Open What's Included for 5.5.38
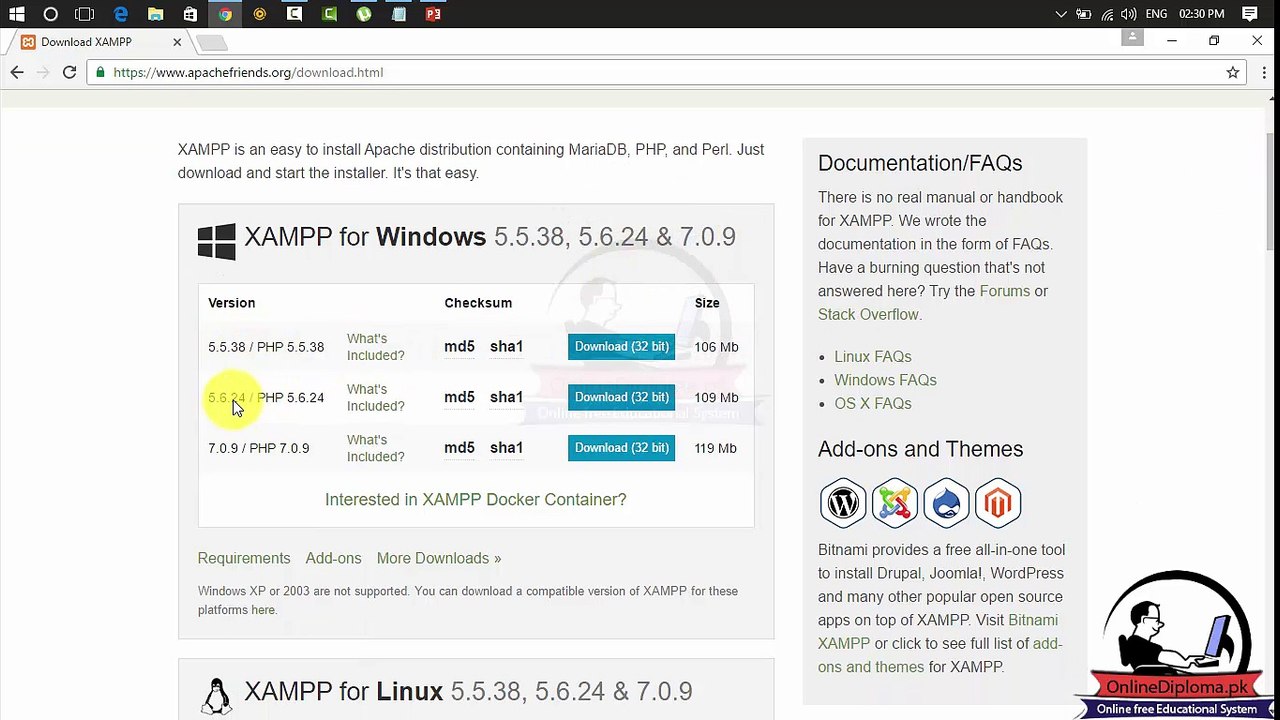The height and width of the screenshot is (720, 1280). (x=375, y=347)
